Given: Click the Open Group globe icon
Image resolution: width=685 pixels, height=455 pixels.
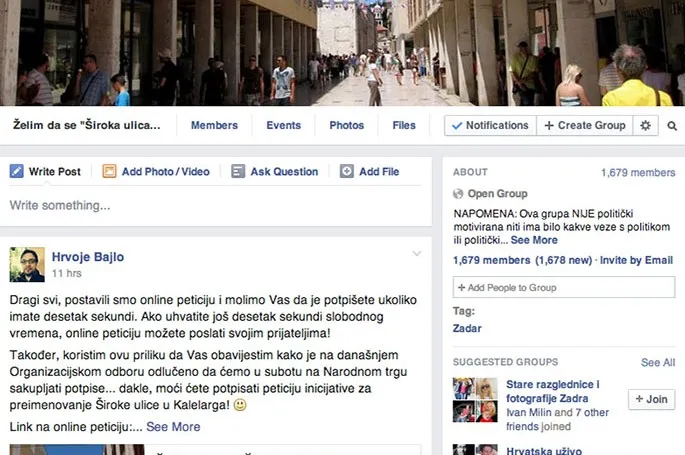Looking at the screenshot, I should pyautogui.click(x=459, y=194).
